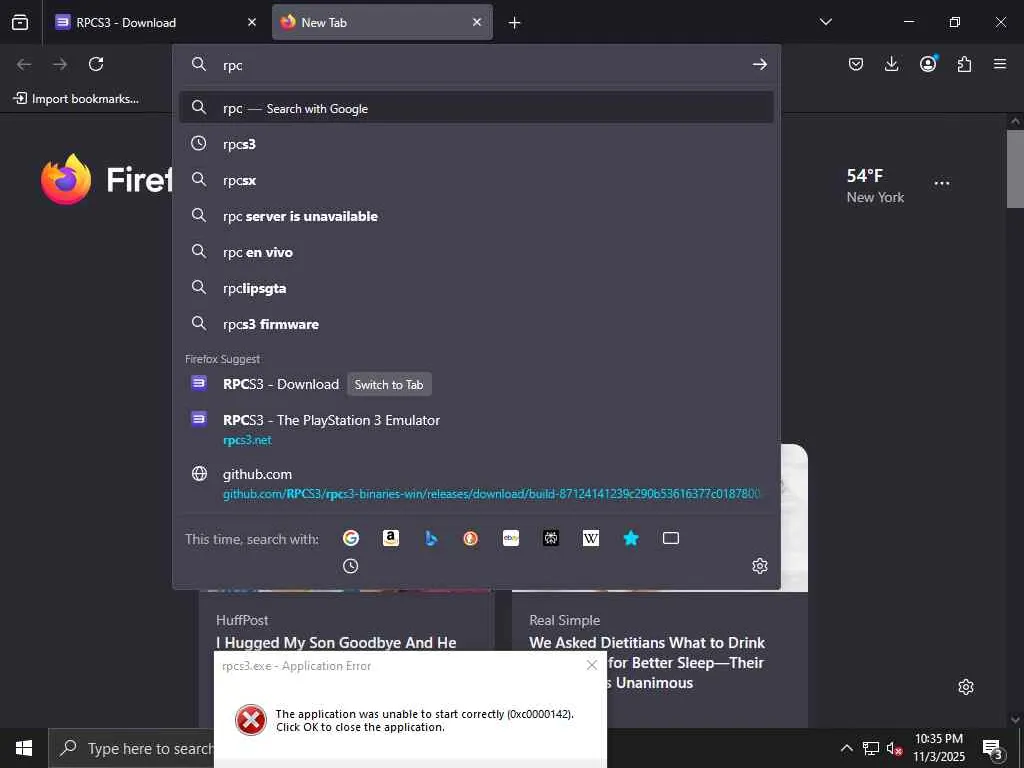1024x768 pixels.
Task: Open the Windows notification center
Action: (x=993, y=749)
